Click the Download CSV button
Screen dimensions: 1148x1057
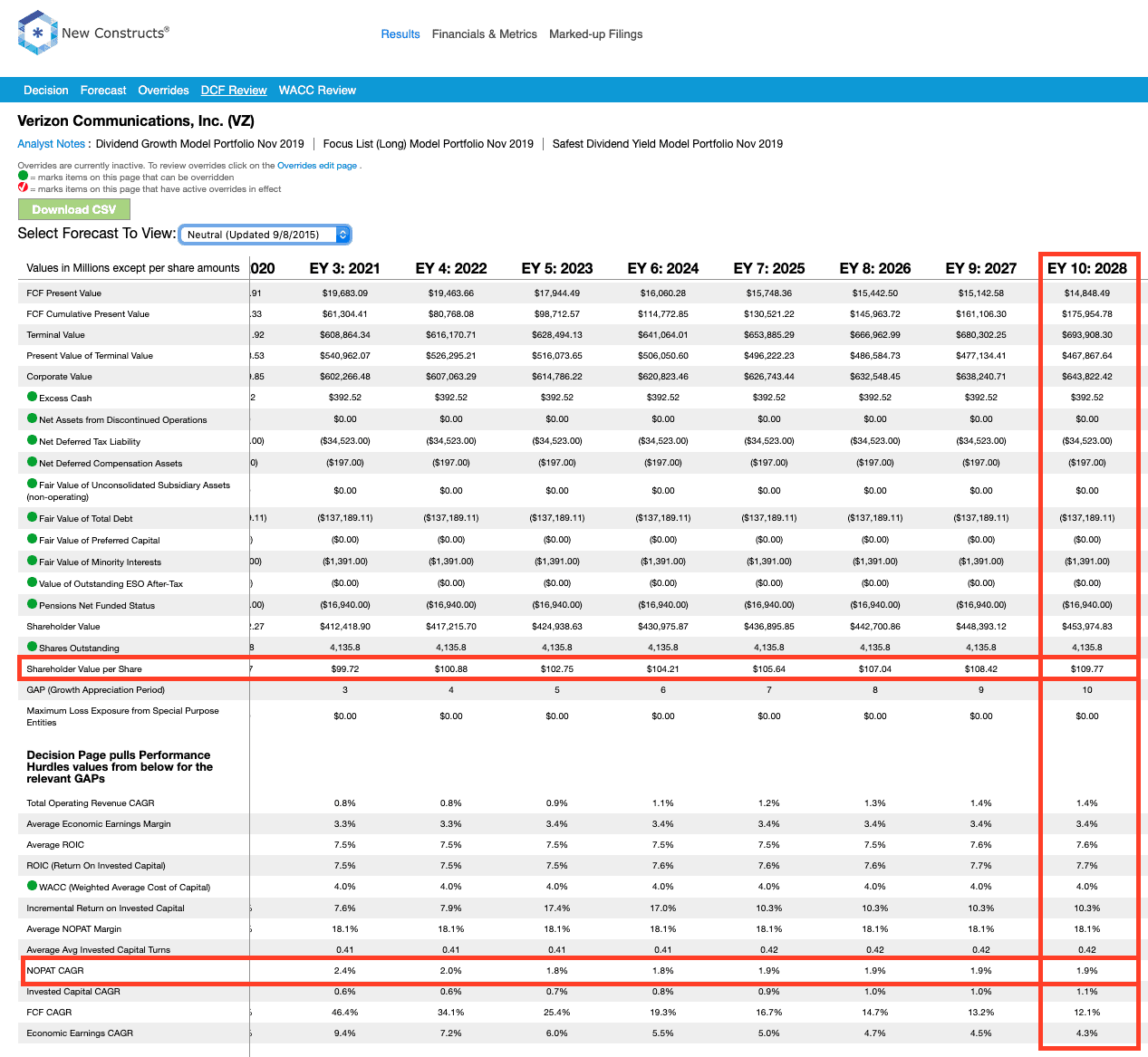[x=74, y=209]
